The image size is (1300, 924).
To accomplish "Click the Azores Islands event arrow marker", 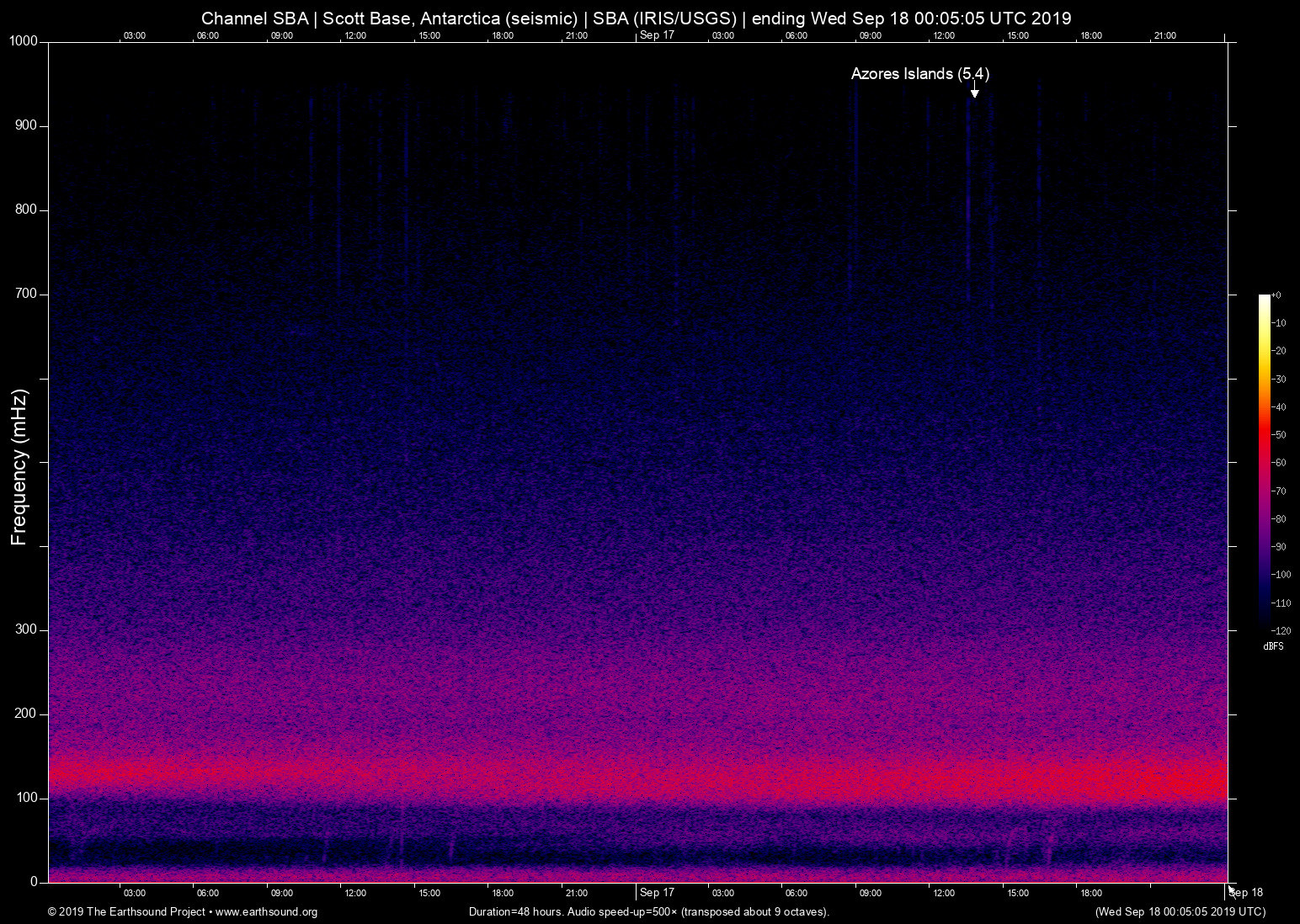I will pos(974,91).
